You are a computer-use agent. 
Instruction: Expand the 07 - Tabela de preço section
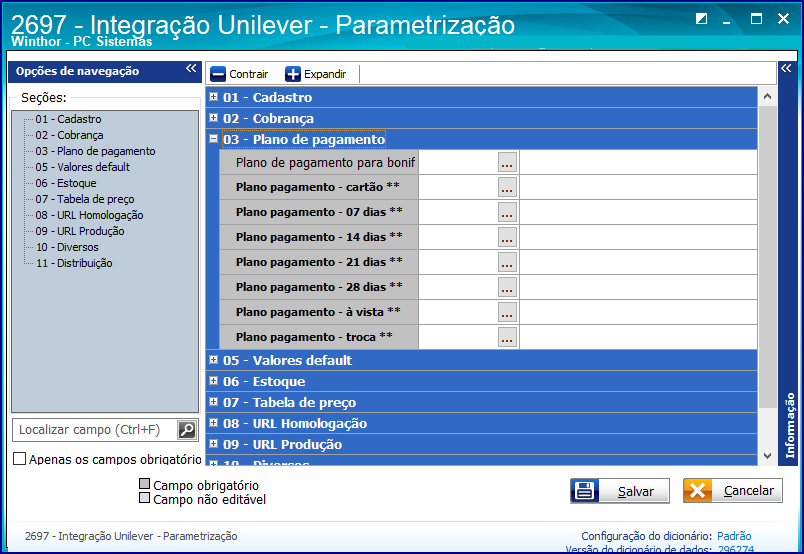point(214,402)
